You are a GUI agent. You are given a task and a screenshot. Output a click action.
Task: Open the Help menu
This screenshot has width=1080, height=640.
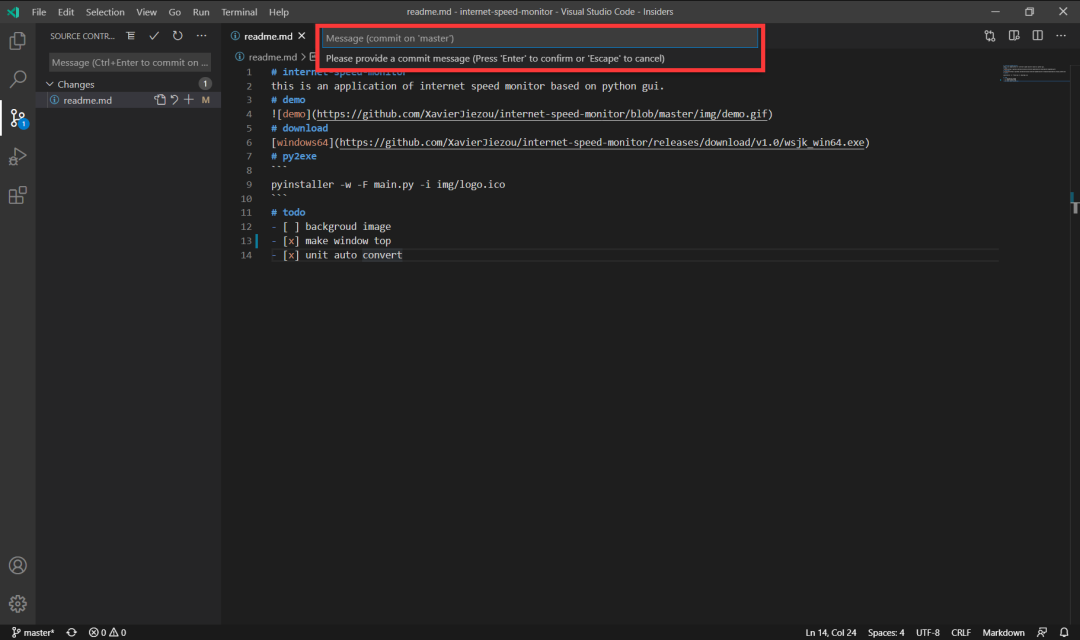pyautogui.click(x=279, y=12)
